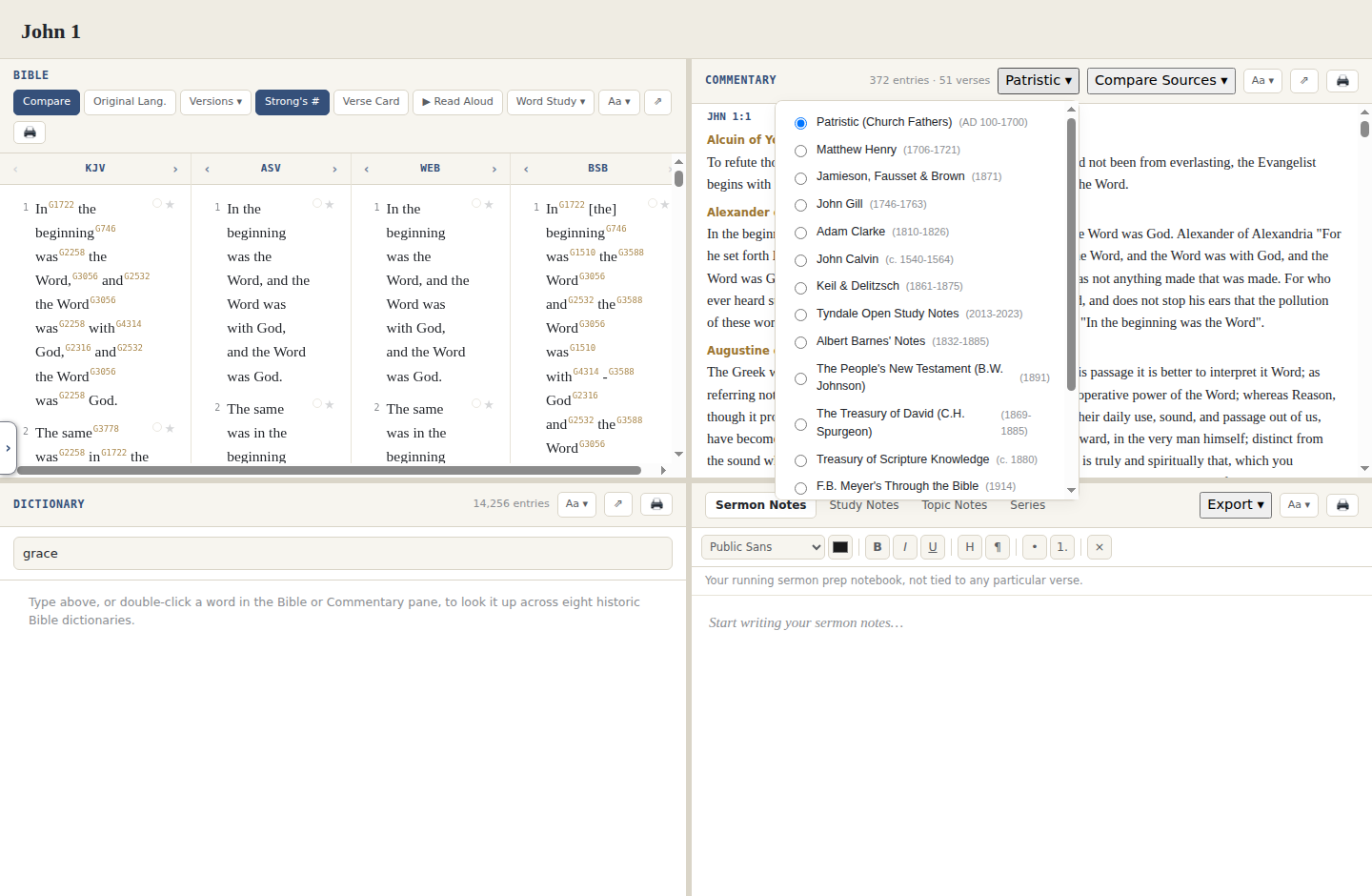1372x896 pixels.
Task: Choose font in Public Sans combo box
Action: coord(763,547)
